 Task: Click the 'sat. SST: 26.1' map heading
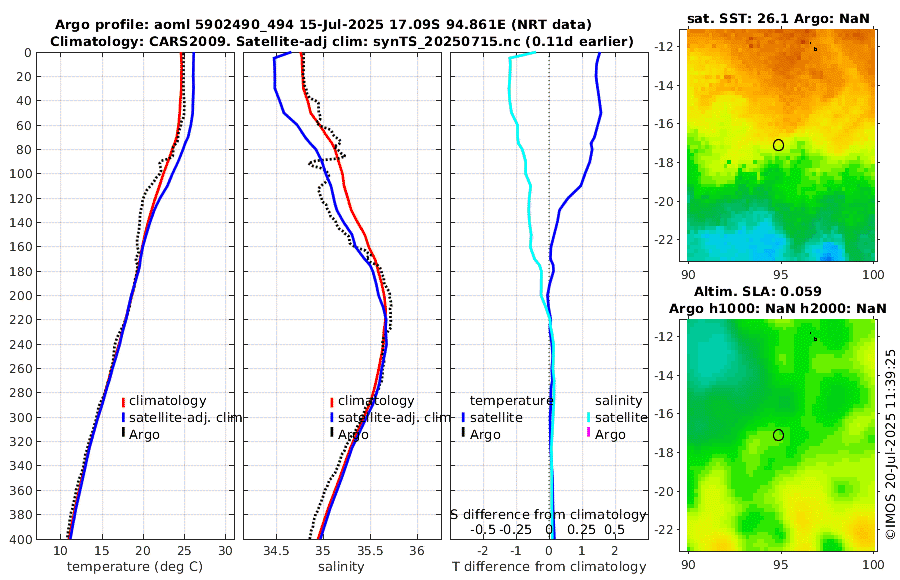(738, 18)
